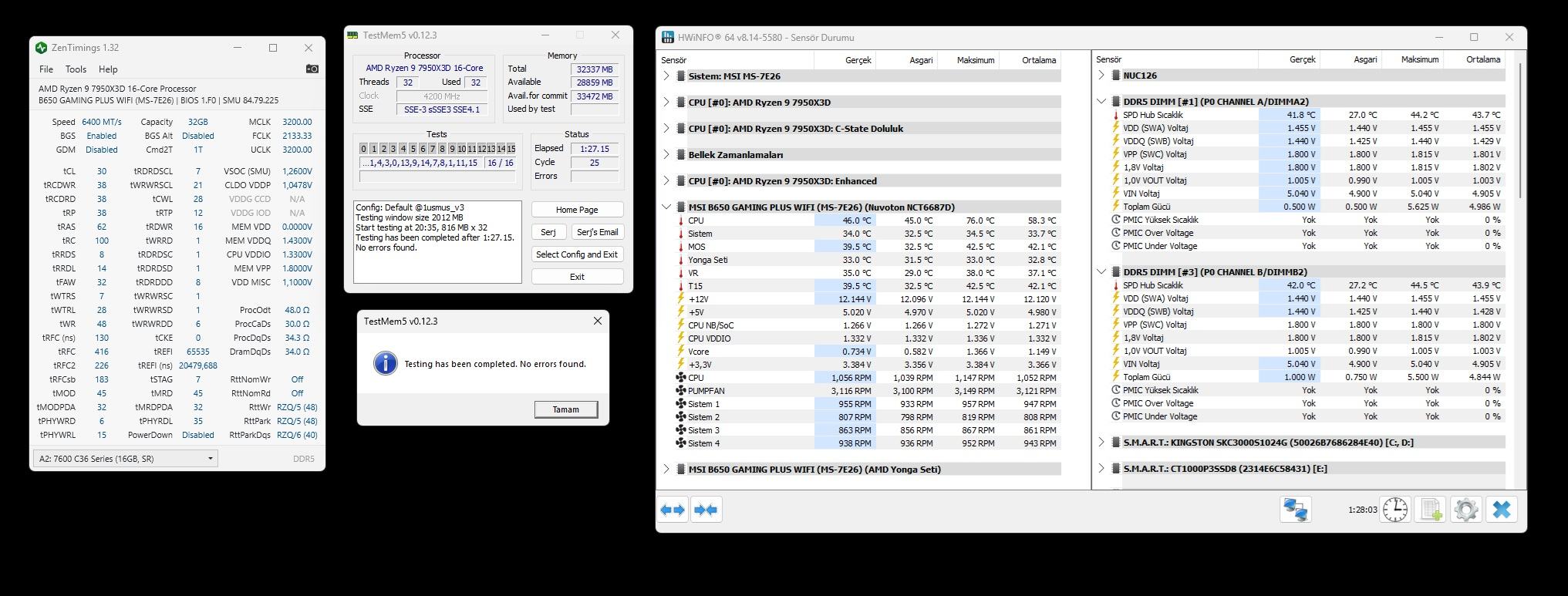Click the VR temperature thermometer icon

pos(680,273)
